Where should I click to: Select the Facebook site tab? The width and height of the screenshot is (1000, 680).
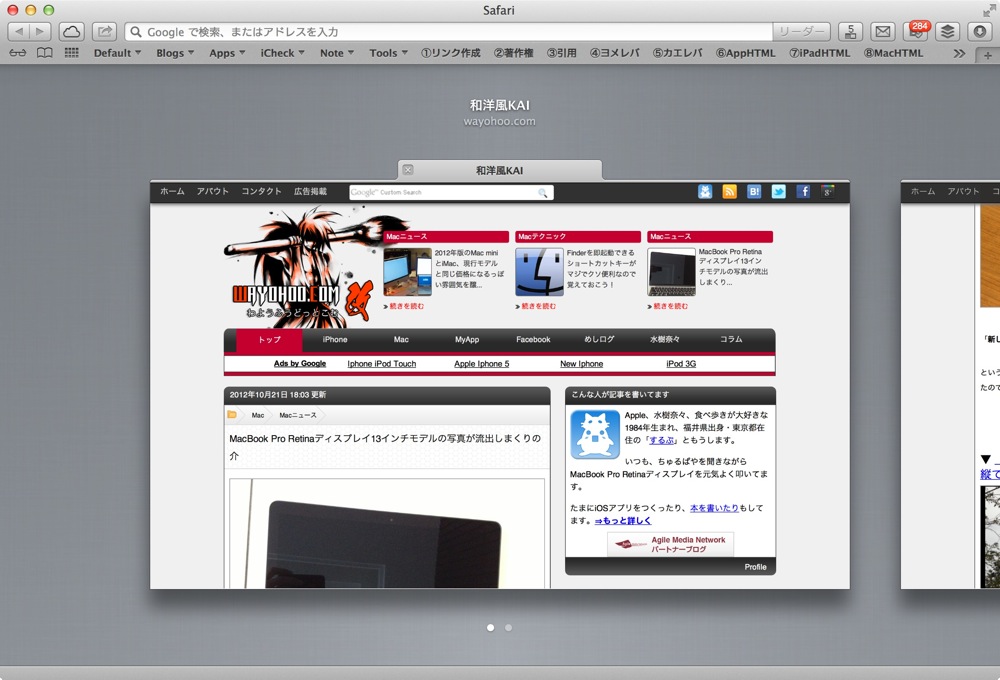(533, 339)
